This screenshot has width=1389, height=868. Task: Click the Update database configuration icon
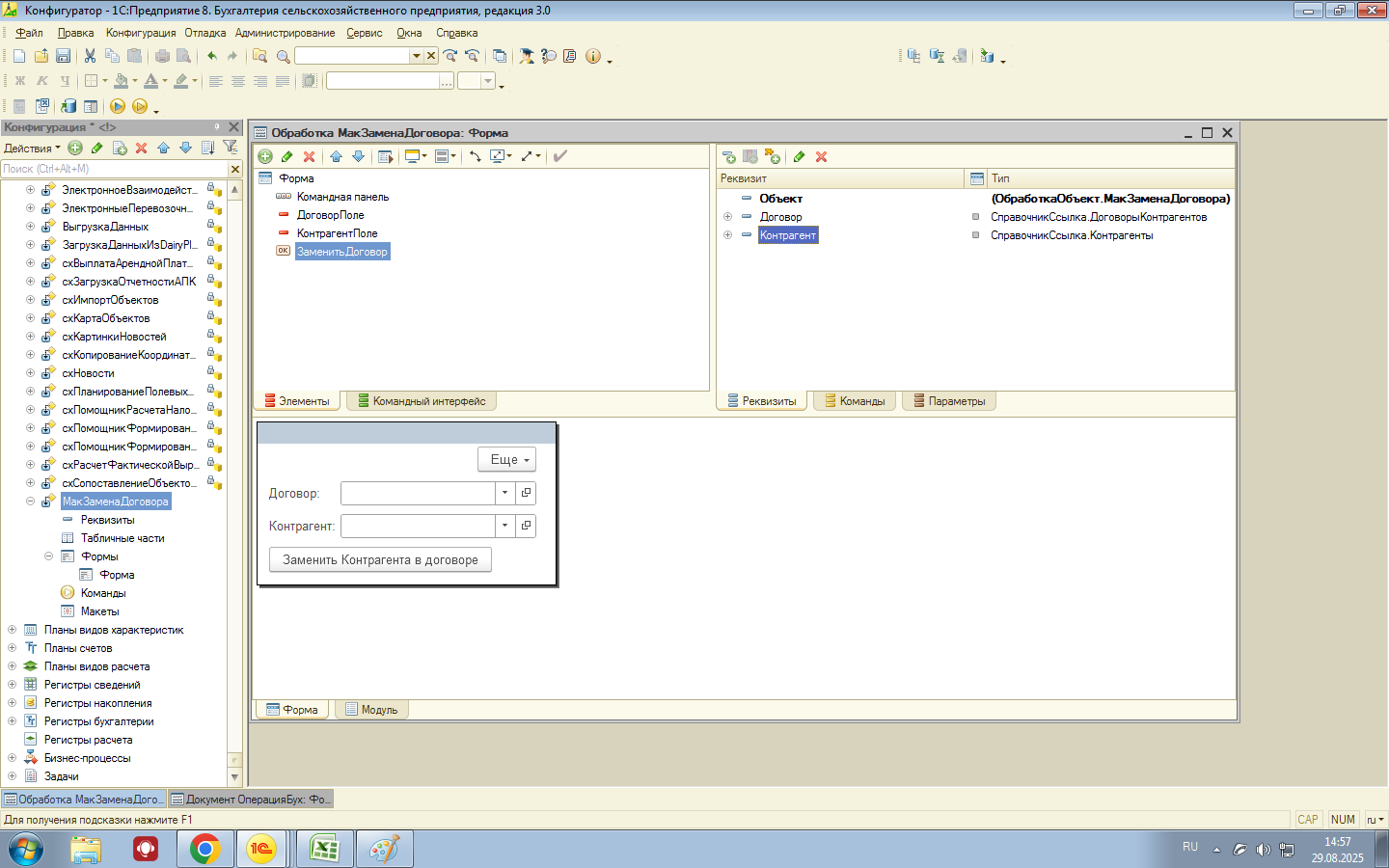(68, 106)
